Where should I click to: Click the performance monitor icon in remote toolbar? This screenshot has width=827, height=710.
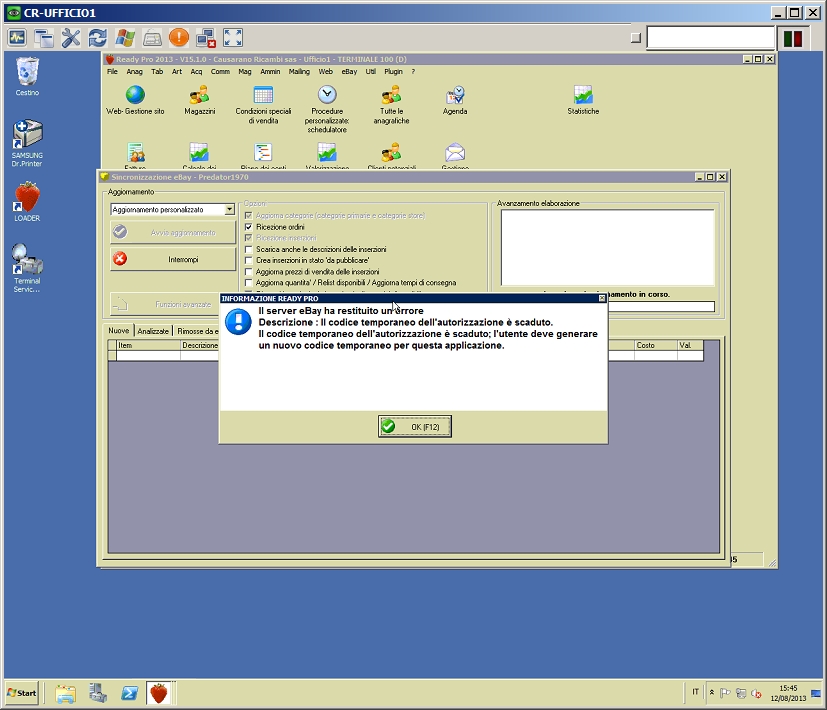[17, 37]
